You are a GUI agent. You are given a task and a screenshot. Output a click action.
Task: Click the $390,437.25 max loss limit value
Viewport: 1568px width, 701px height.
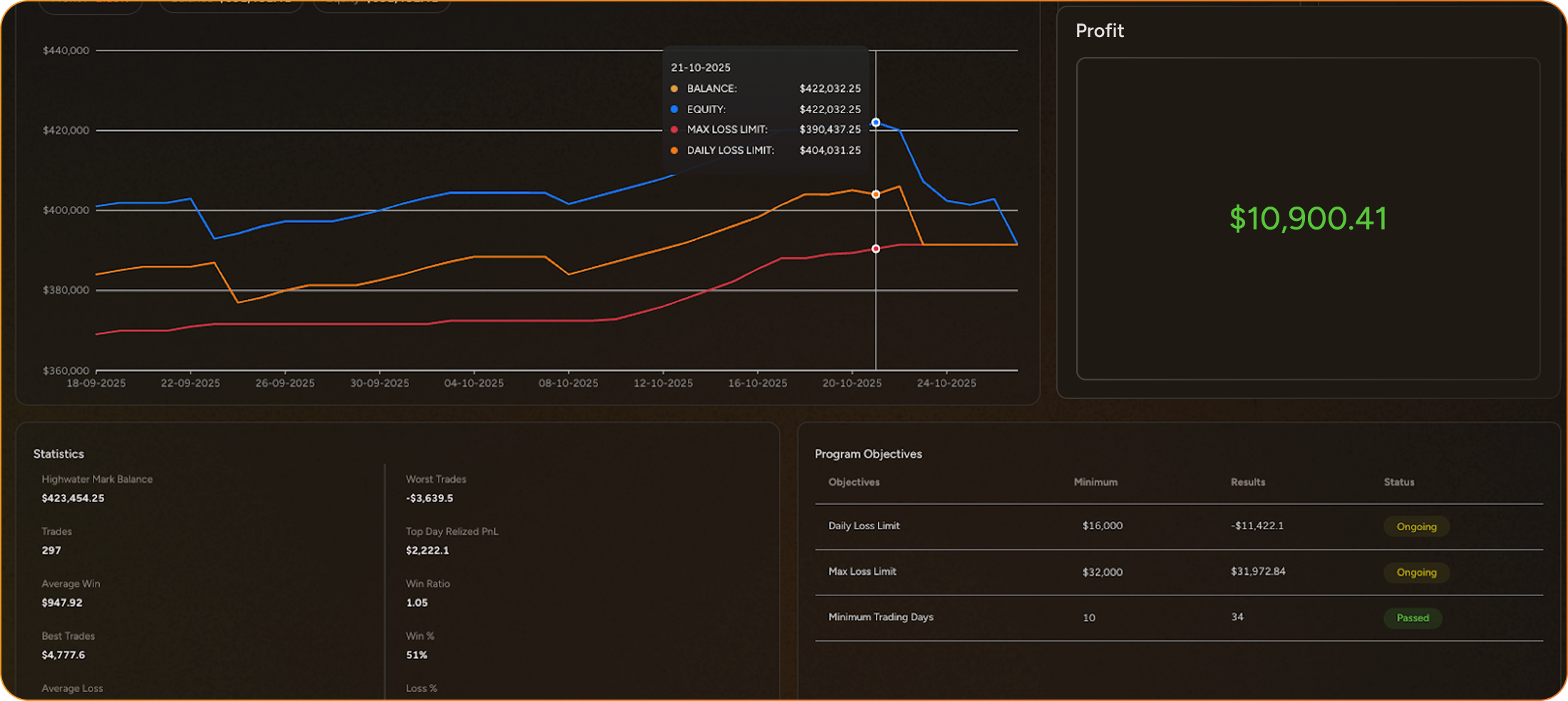(x=830, y=130)
